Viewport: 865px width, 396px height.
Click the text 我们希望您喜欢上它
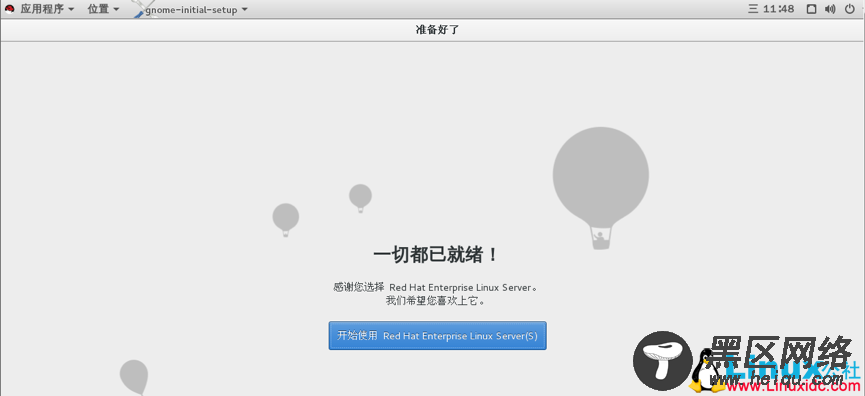(x=435, y=301)
